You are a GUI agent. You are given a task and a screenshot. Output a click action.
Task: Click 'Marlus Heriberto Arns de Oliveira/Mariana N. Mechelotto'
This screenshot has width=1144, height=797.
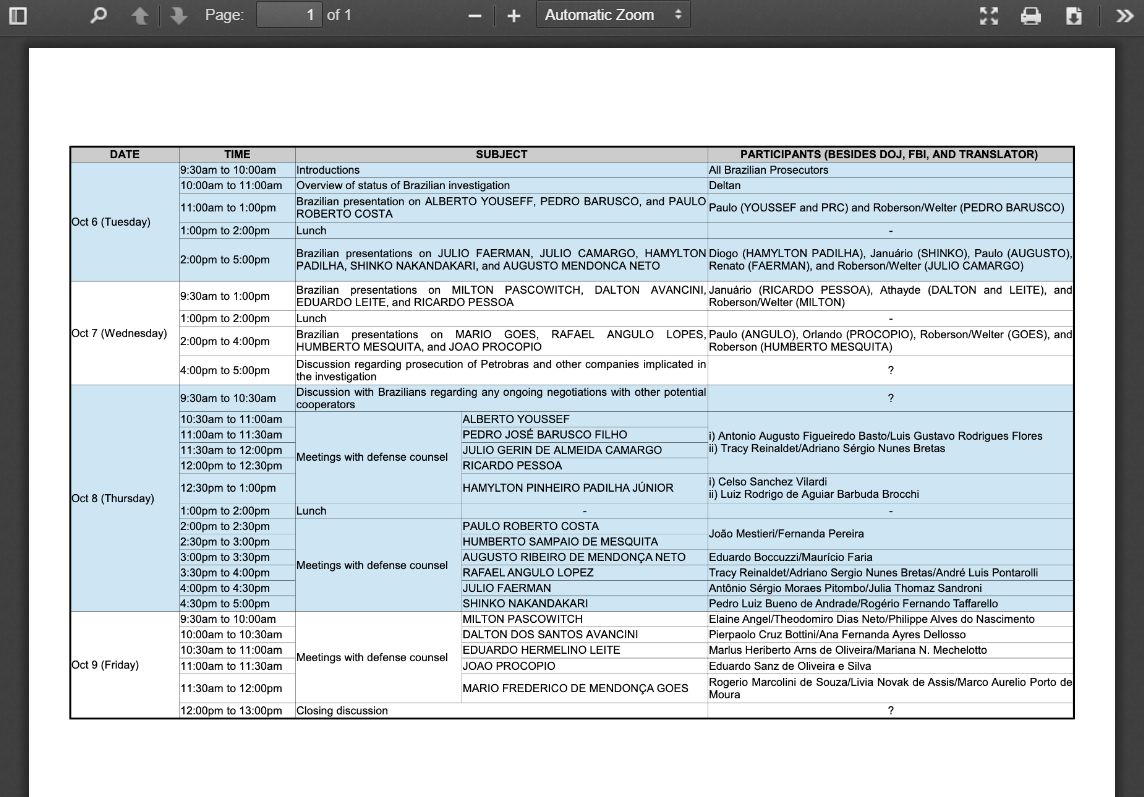(890, 650)
